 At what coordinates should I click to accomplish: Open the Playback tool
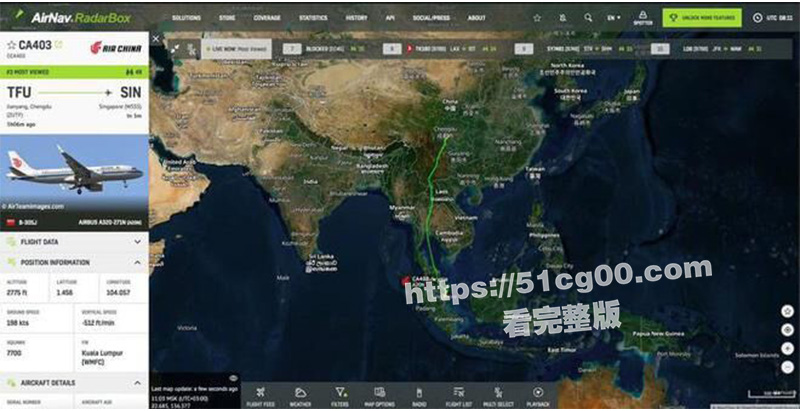click(538, 397)
